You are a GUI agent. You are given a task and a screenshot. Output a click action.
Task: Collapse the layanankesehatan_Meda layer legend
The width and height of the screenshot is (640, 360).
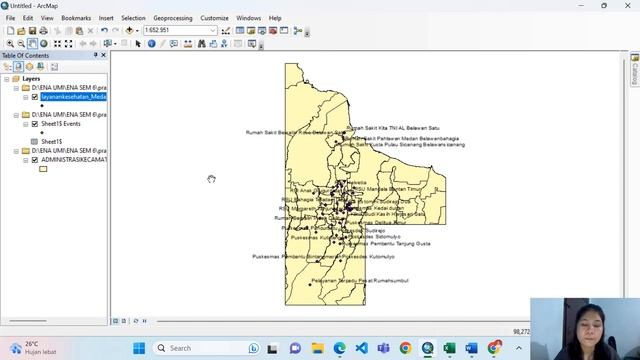26,97
